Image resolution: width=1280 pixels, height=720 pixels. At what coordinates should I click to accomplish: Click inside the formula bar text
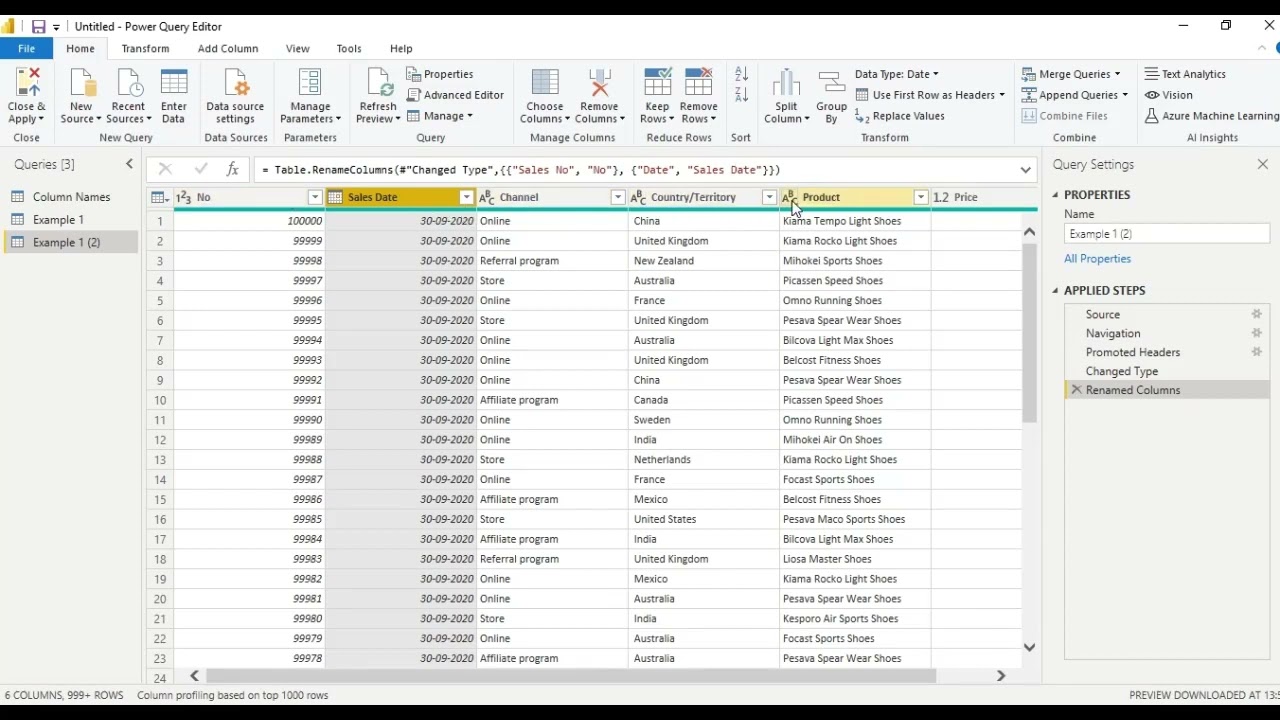click(x=520, y=170)
